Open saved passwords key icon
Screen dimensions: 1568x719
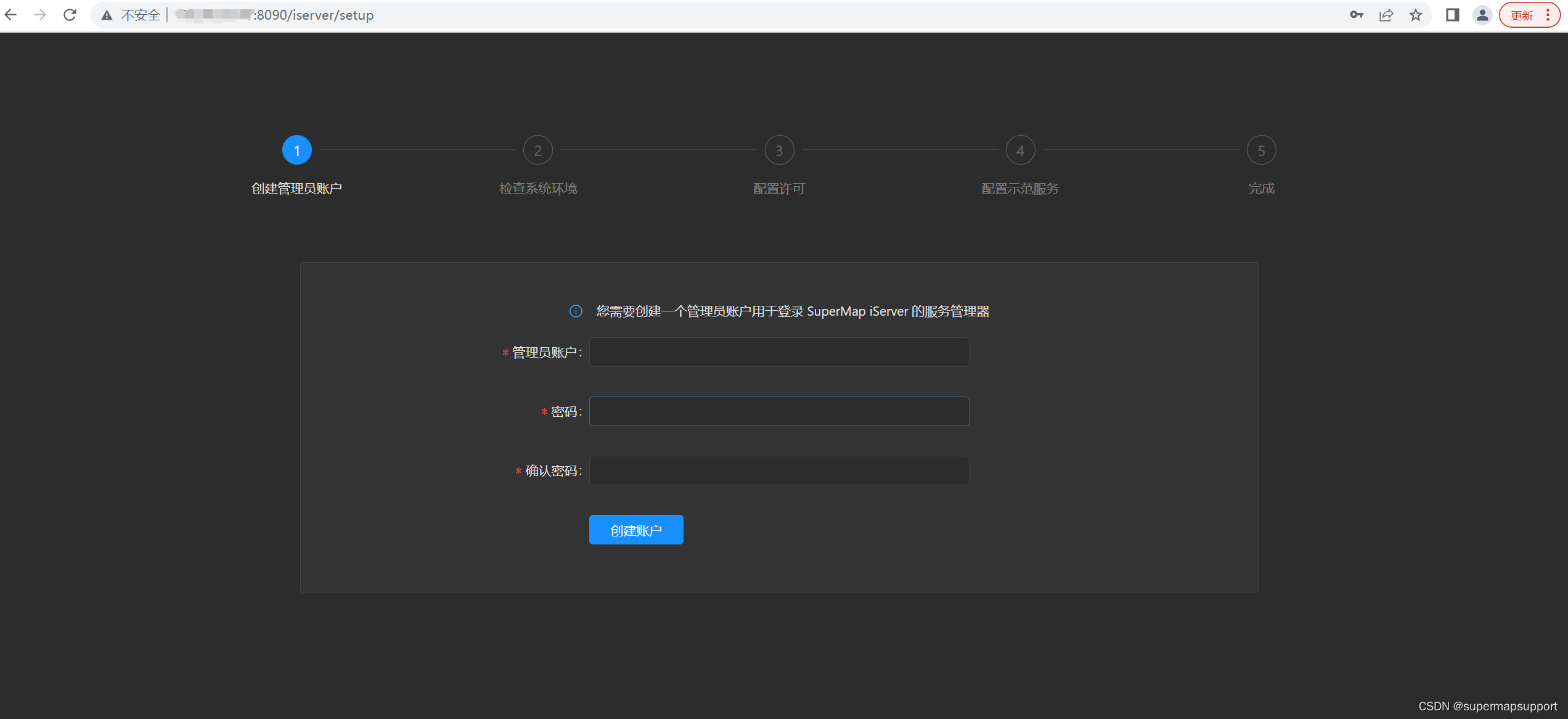tap(1356, 15)
